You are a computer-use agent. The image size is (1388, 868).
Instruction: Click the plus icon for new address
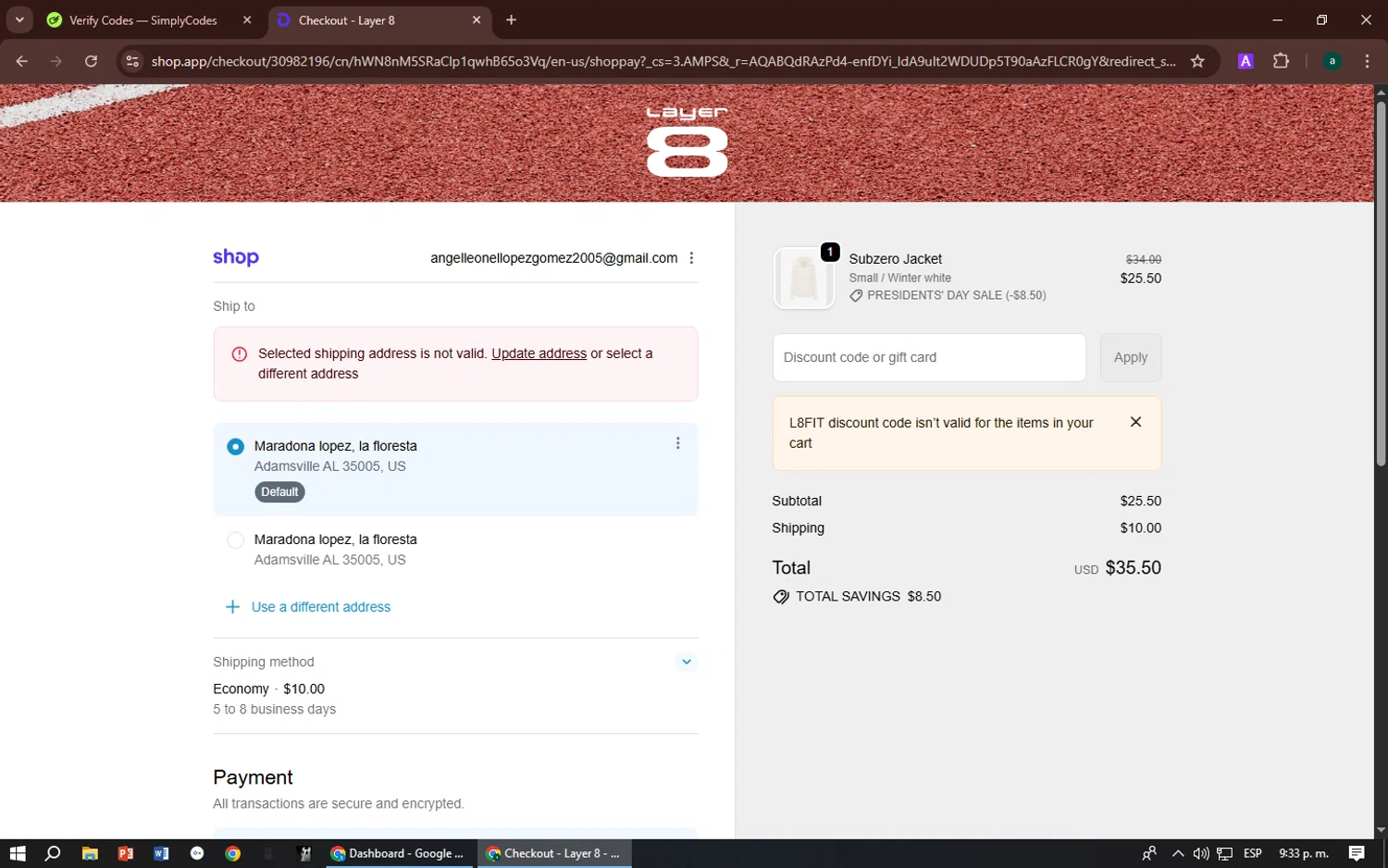[232, 607]
